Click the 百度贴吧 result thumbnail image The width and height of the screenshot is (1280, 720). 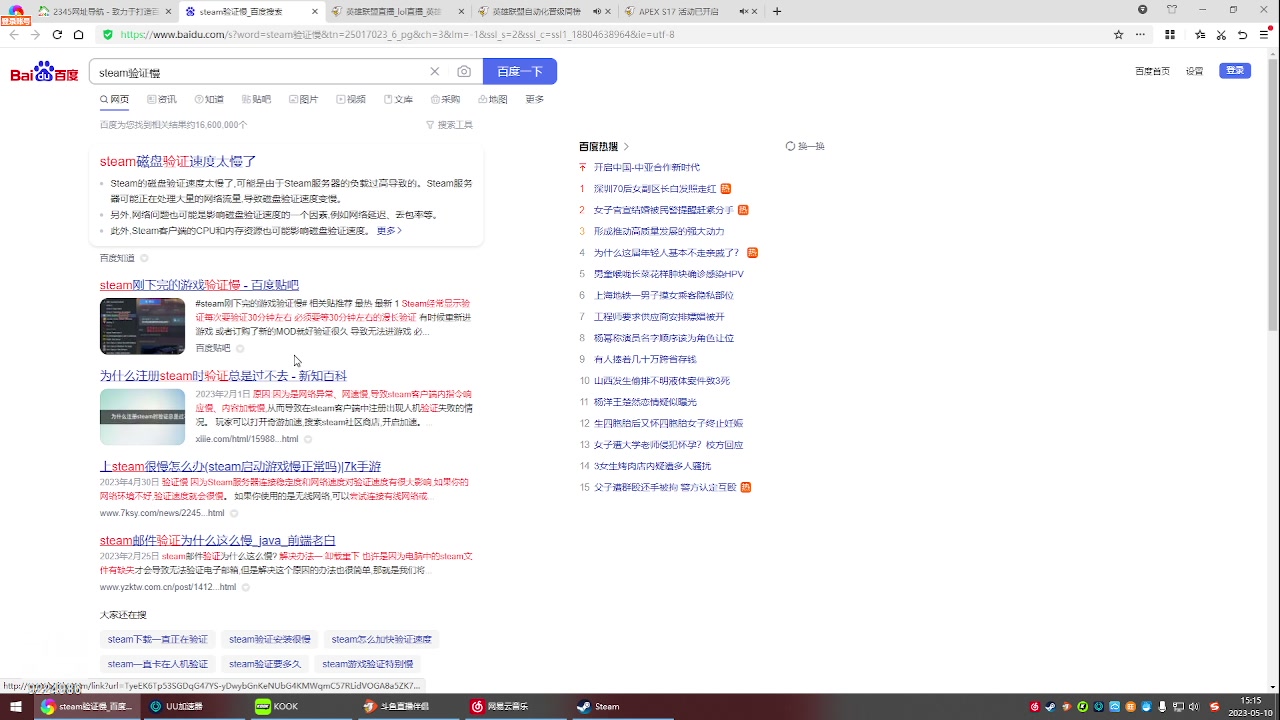click(142, 326)
